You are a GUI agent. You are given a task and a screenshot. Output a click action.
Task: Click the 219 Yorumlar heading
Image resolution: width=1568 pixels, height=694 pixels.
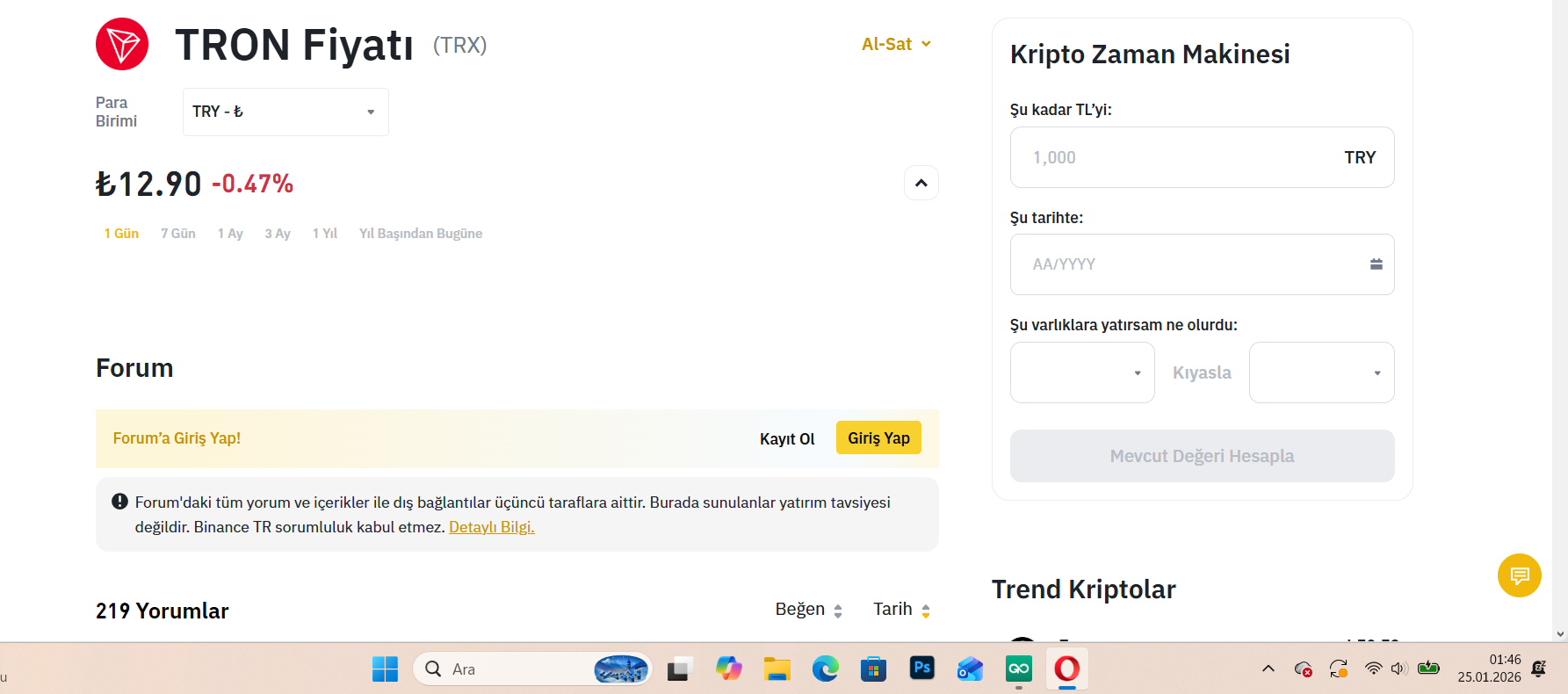pyautogui.click(x=163, y=611)
